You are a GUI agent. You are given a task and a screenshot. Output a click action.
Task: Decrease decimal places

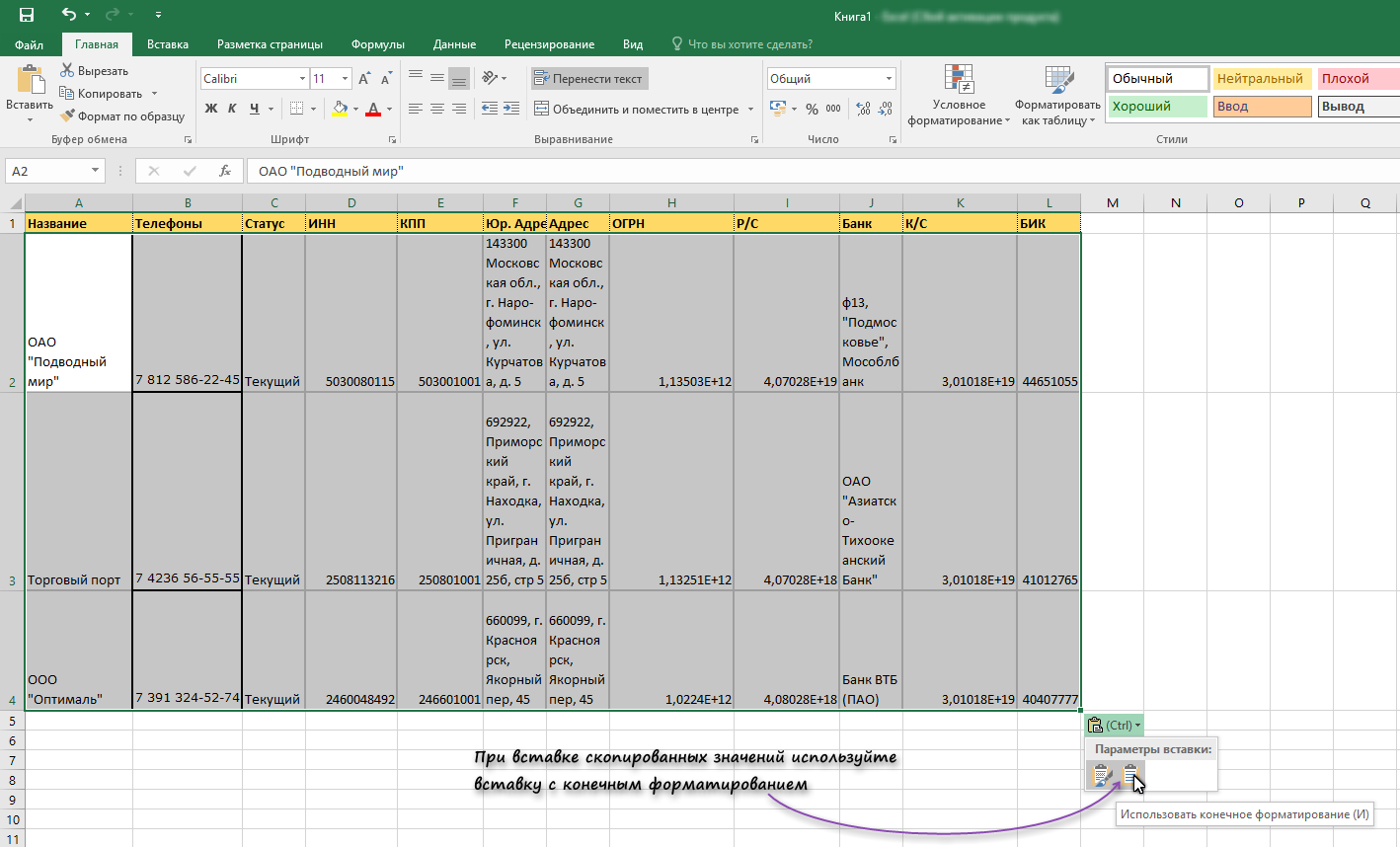(x=886, y=109)
